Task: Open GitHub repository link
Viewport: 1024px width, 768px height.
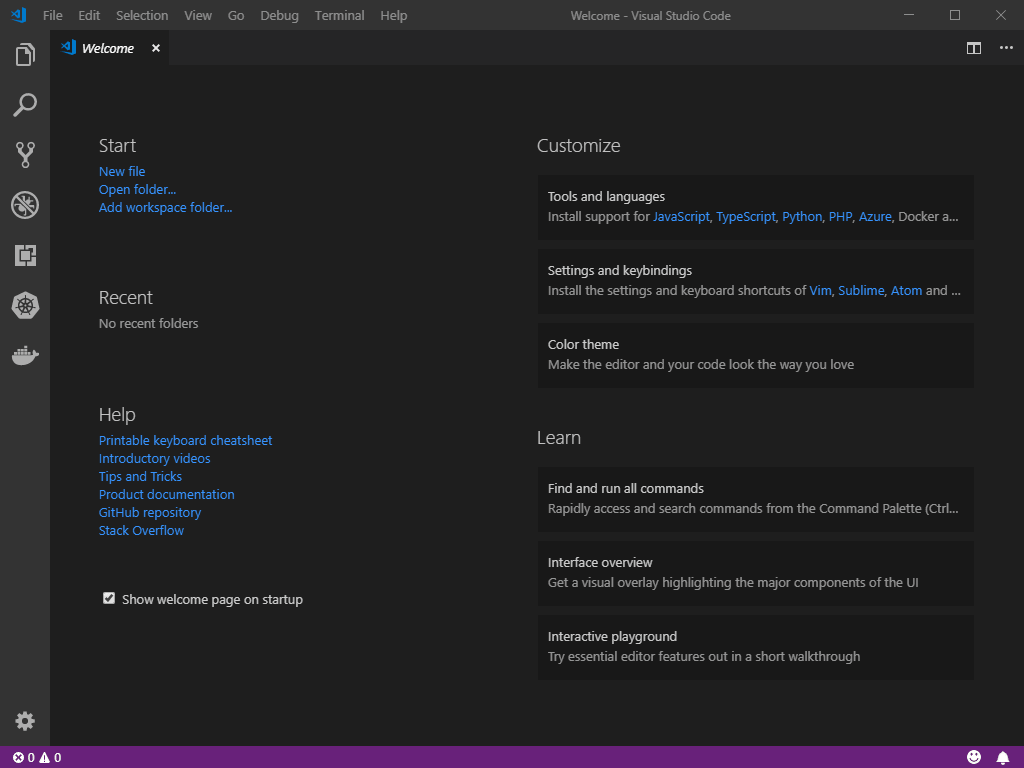Action: click(150, 513)
